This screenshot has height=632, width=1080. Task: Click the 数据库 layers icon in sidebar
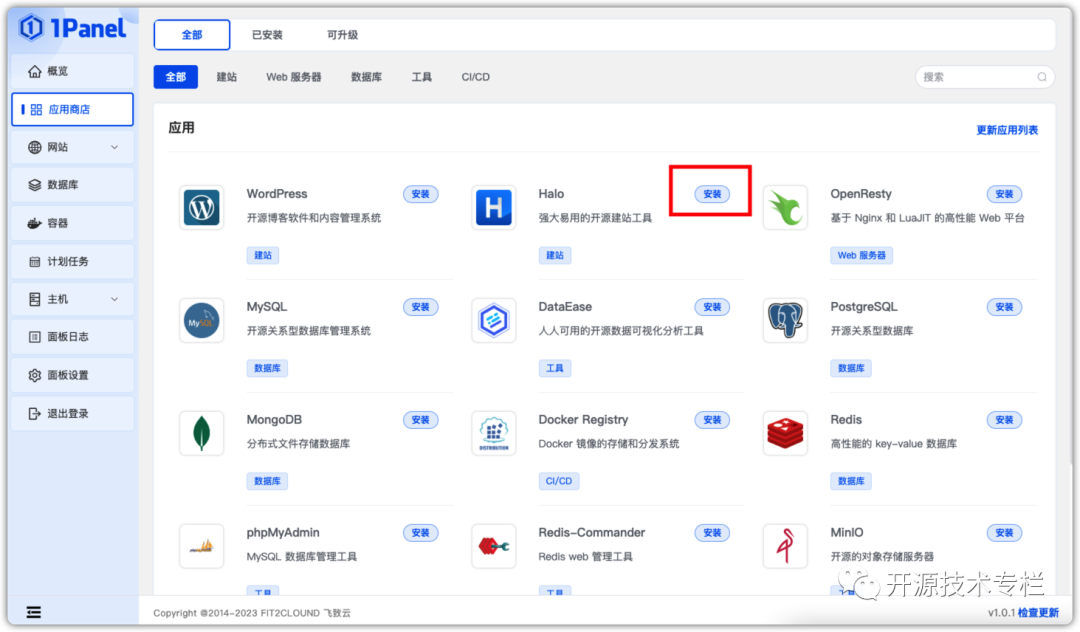34,185
